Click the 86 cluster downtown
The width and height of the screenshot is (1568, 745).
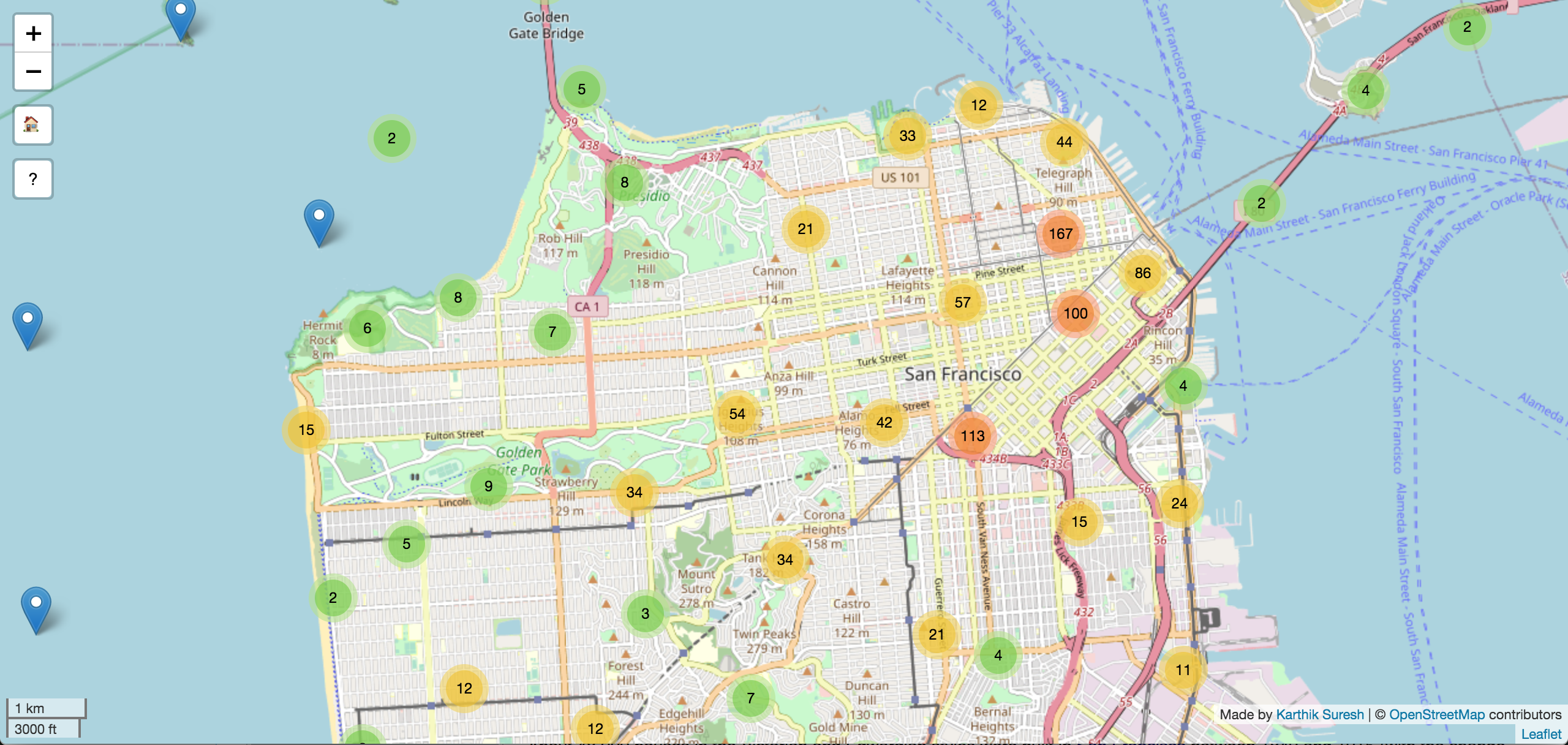(1143, 274)
